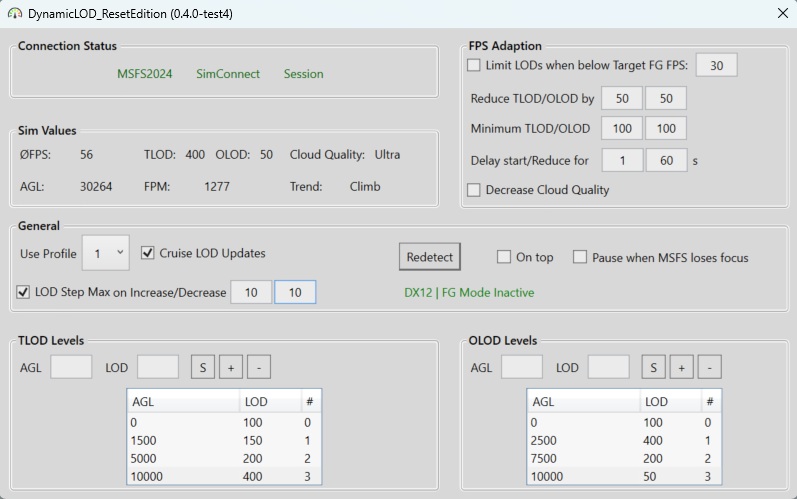Click the # column header in TLOD table
Viewport: 797px width, 499px height.
(311, 401)
